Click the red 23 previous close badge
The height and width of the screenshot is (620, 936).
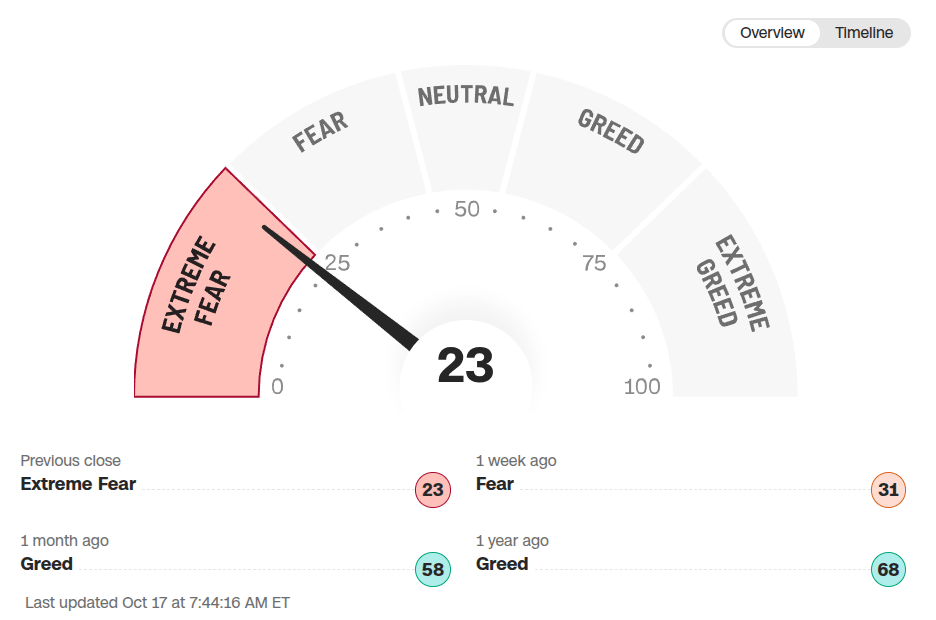tap(433, 490)
